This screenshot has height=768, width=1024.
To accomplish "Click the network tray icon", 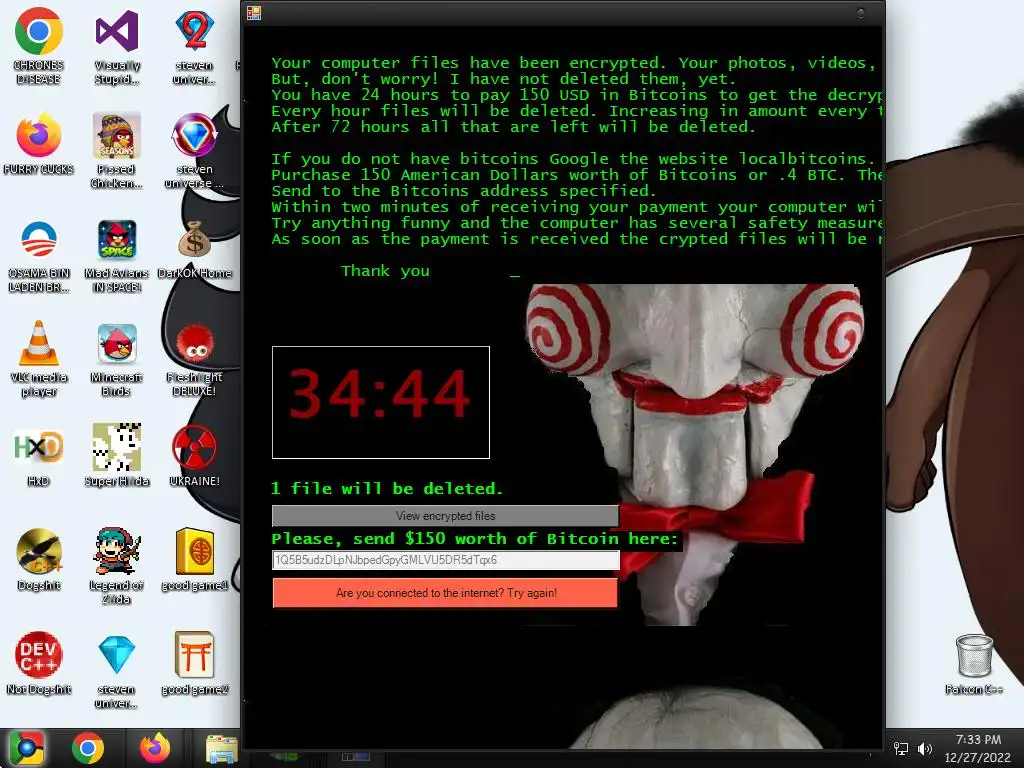I will [901, 749].
